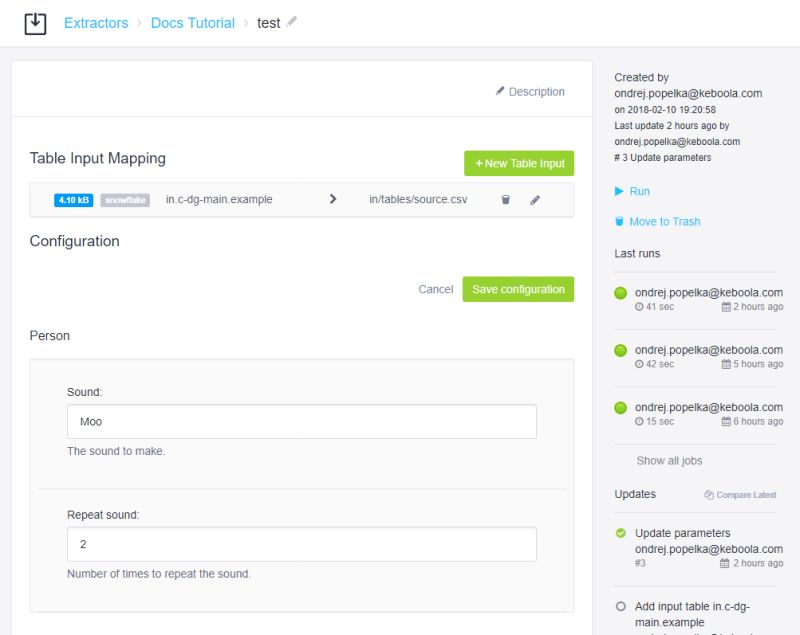Click the Repeat sound input field
The height and width of the screenshot is (635, 800).
click(x=300, y=543)
